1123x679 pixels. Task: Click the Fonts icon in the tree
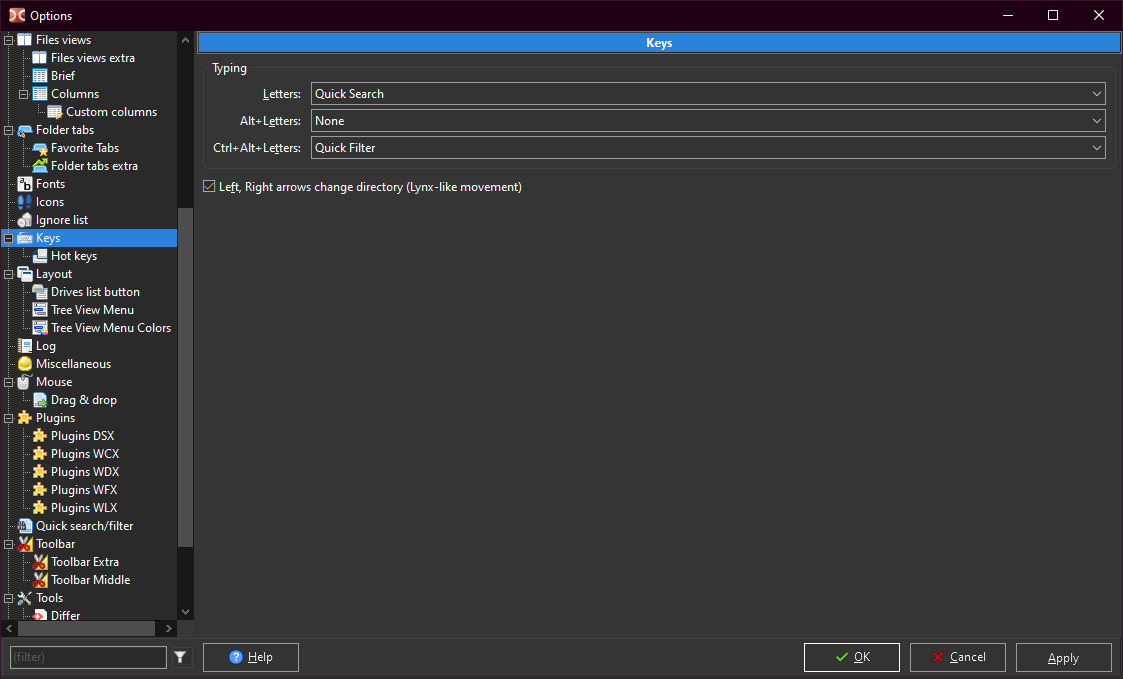coord(25,184)
